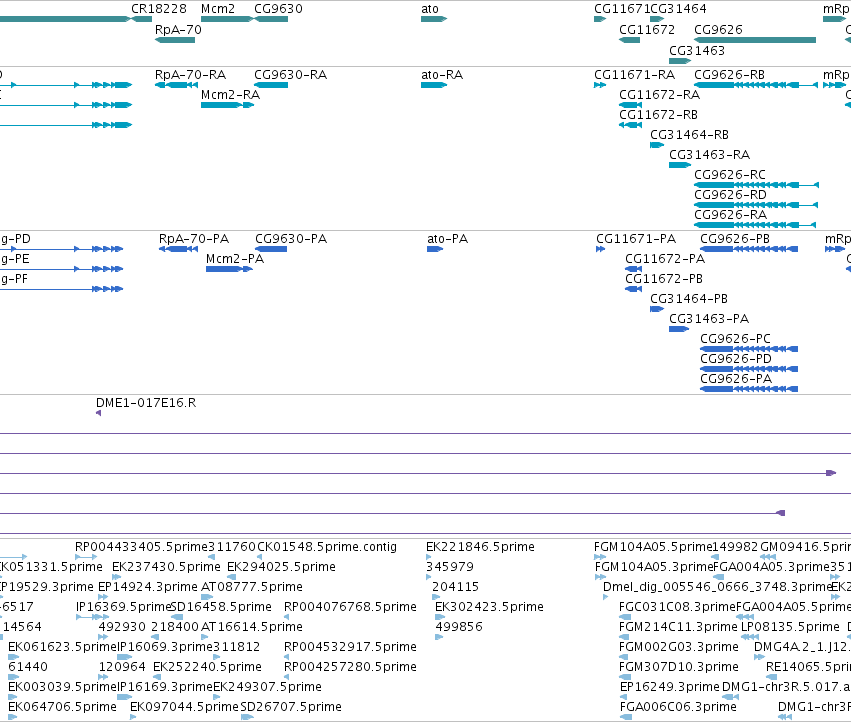The image size is (851, 722).
Task: Select the FGM307D10.3prime EST label
Action: click(x=679, y=667)
